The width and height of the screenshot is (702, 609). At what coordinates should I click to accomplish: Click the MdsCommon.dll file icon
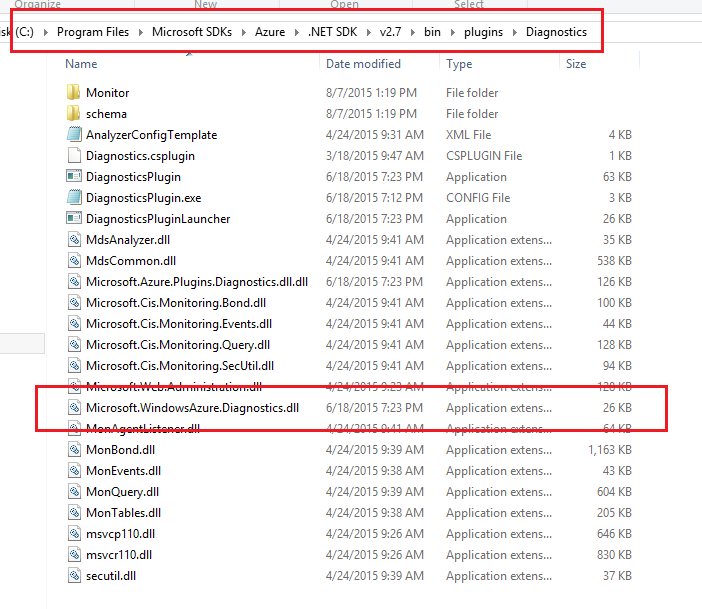coord(74,261)
